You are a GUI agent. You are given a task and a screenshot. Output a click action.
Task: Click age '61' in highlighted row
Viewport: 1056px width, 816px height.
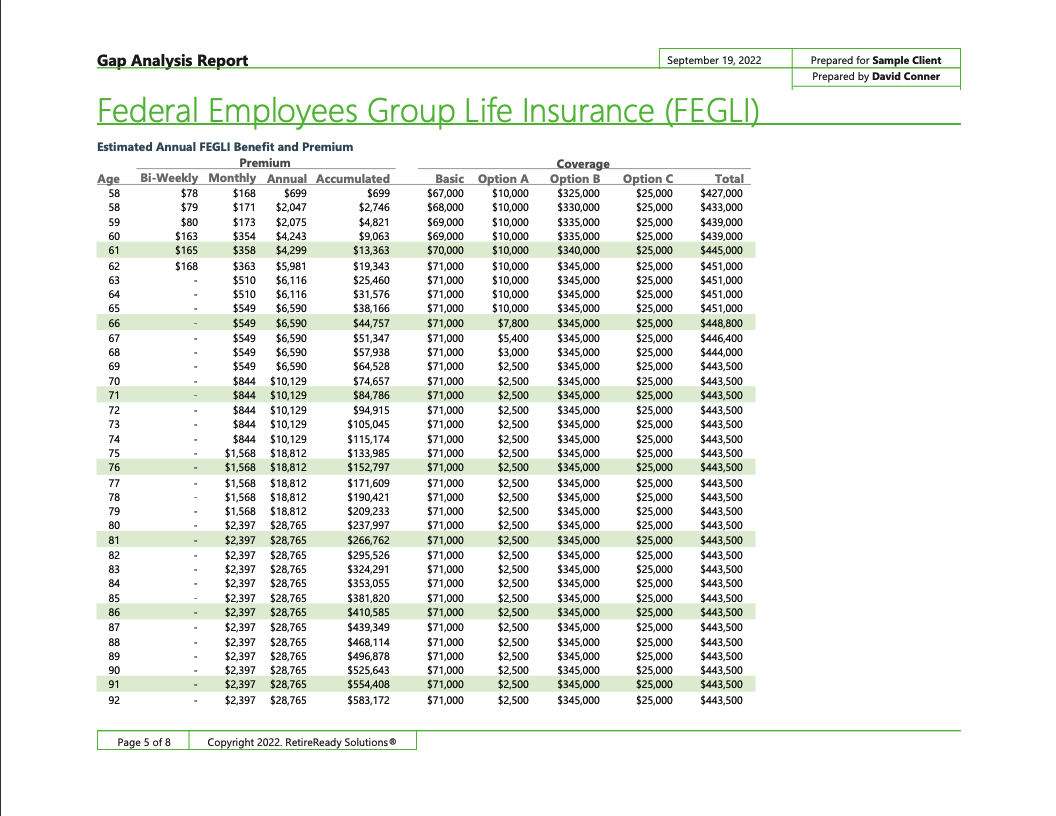point(114,250)
